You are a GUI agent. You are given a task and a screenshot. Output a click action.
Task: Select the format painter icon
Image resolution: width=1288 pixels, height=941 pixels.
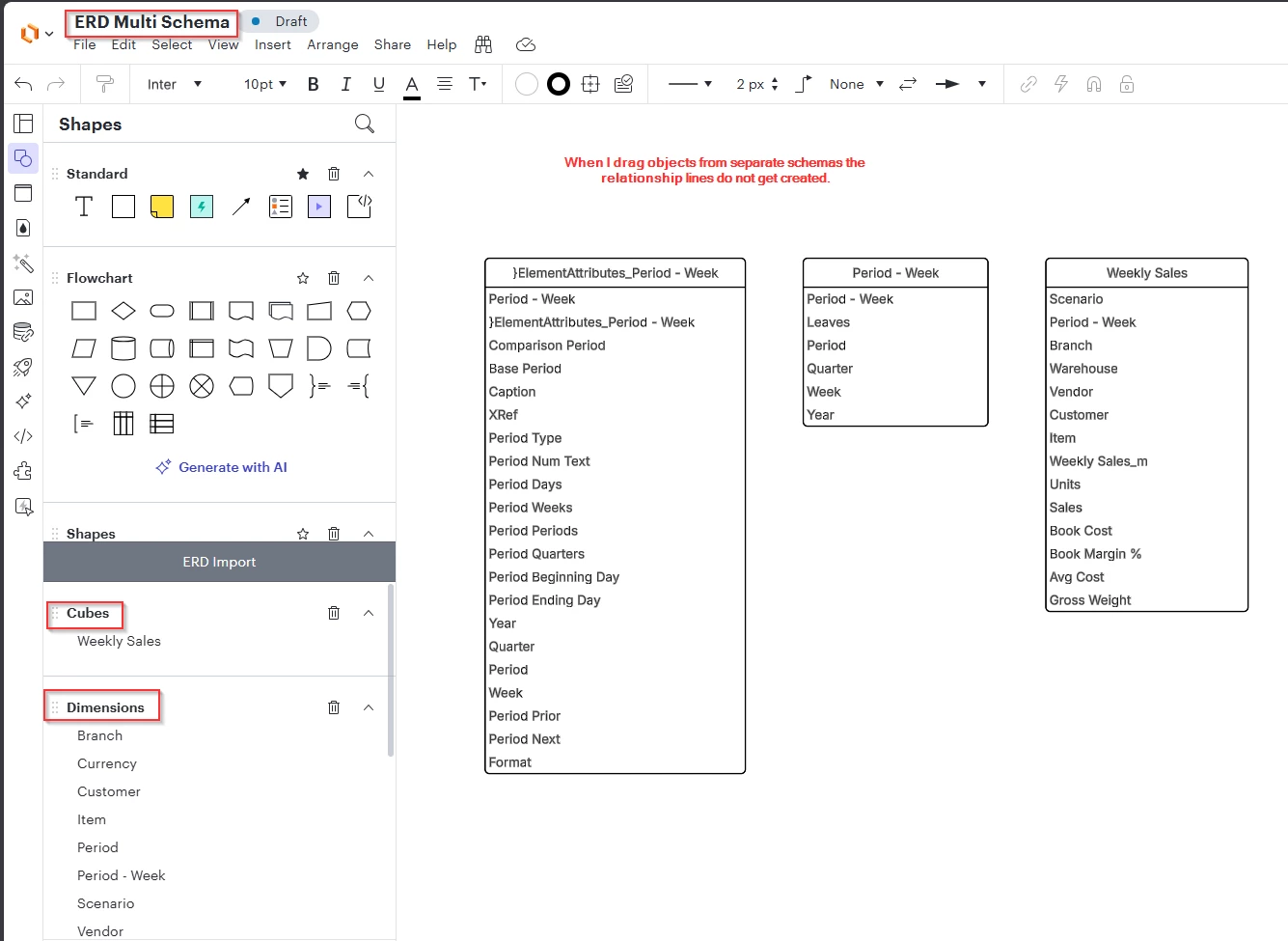pyautogui.click(x=105, y=84)
